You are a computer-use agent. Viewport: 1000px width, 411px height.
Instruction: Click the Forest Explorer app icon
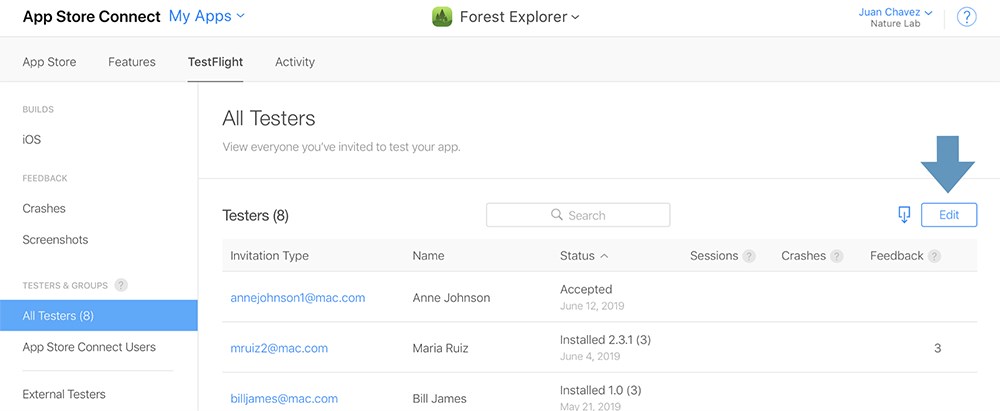(442, 17)
